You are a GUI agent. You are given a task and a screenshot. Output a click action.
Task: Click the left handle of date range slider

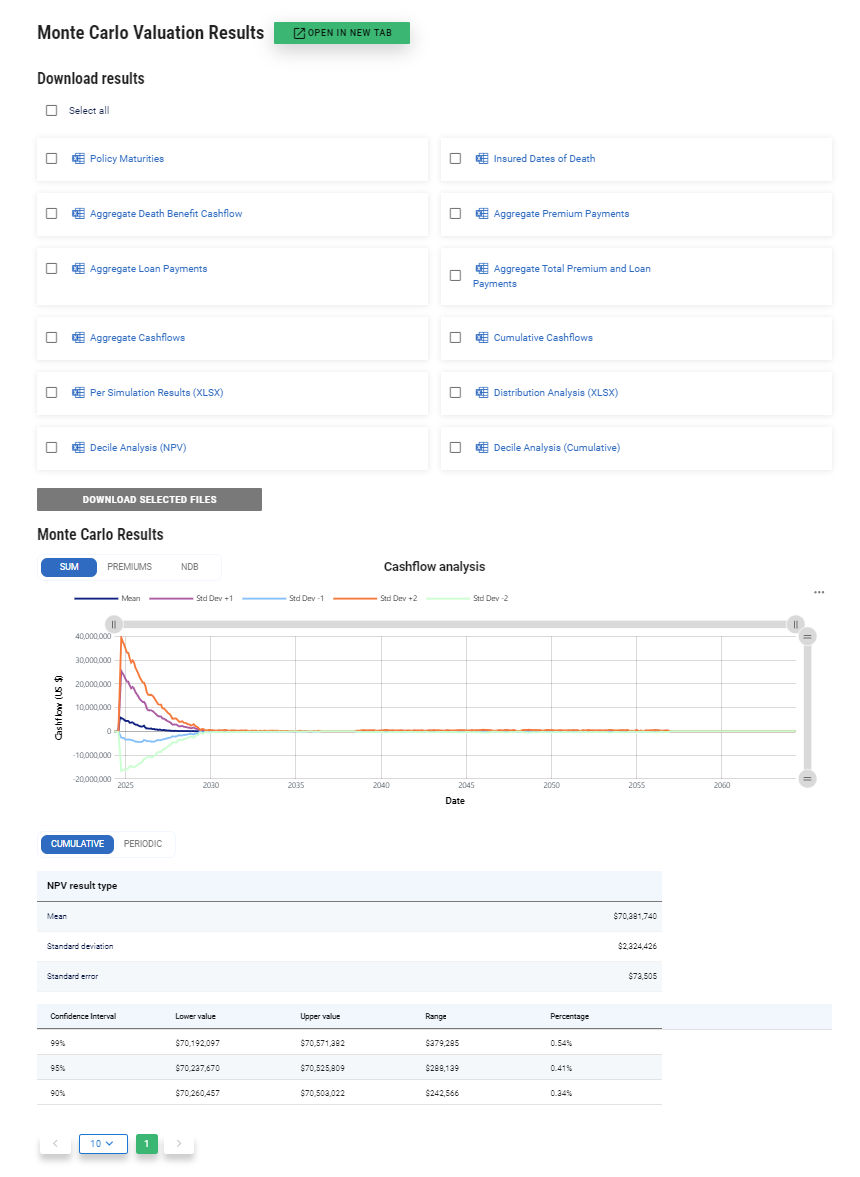(x=115, y=624)
